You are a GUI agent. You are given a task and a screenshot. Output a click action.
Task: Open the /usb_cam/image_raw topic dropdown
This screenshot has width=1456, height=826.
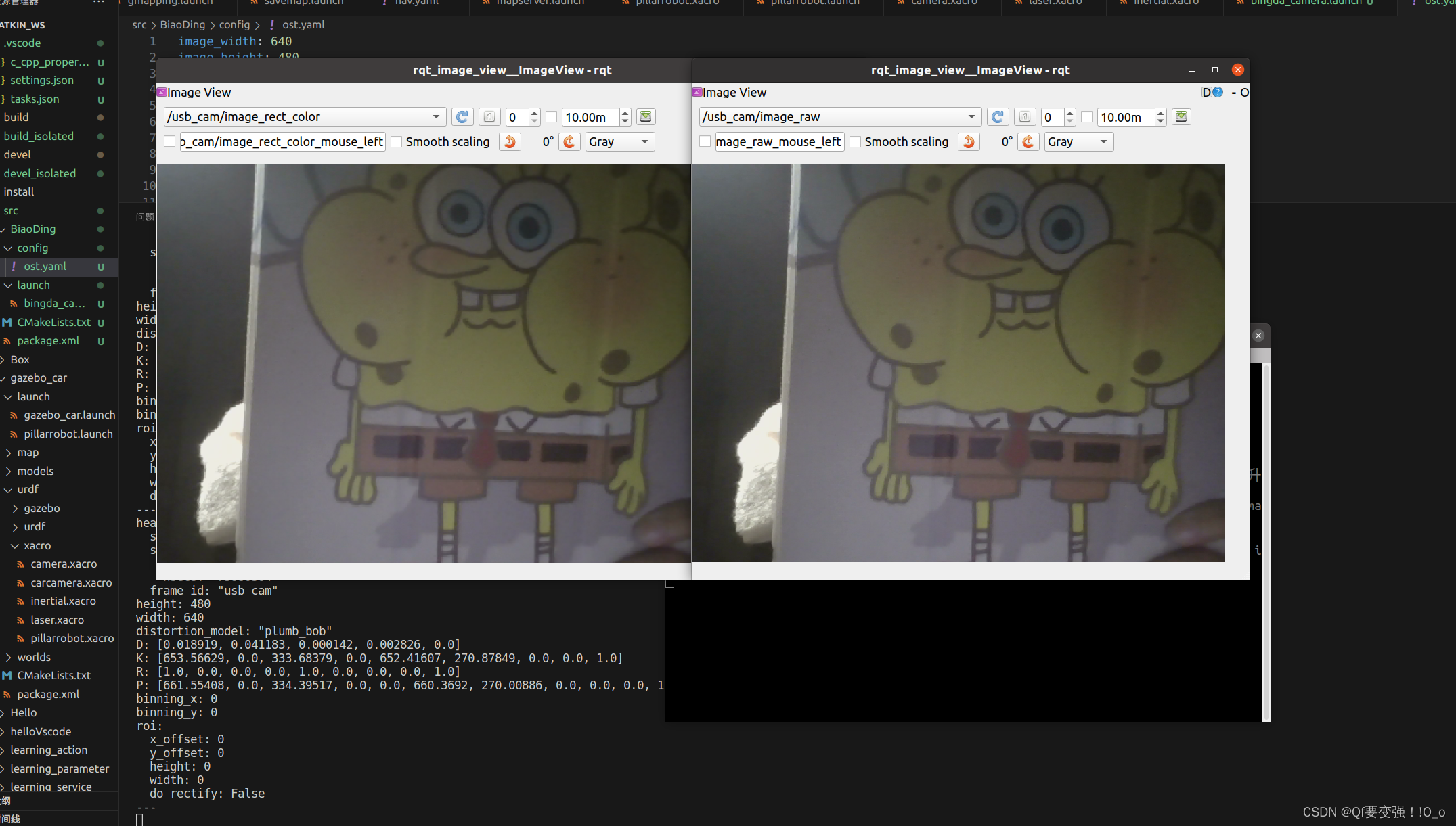pos(840,117)
